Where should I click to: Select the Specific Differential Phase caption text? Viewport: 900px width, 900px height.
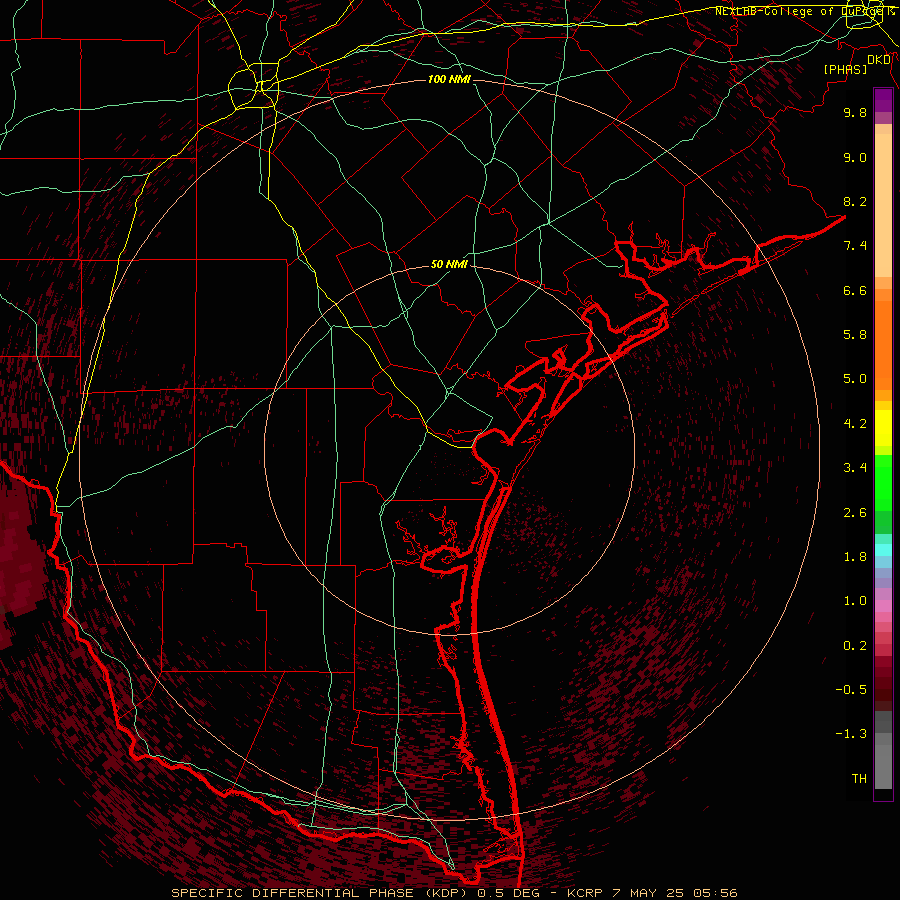[x=455, y=893]
